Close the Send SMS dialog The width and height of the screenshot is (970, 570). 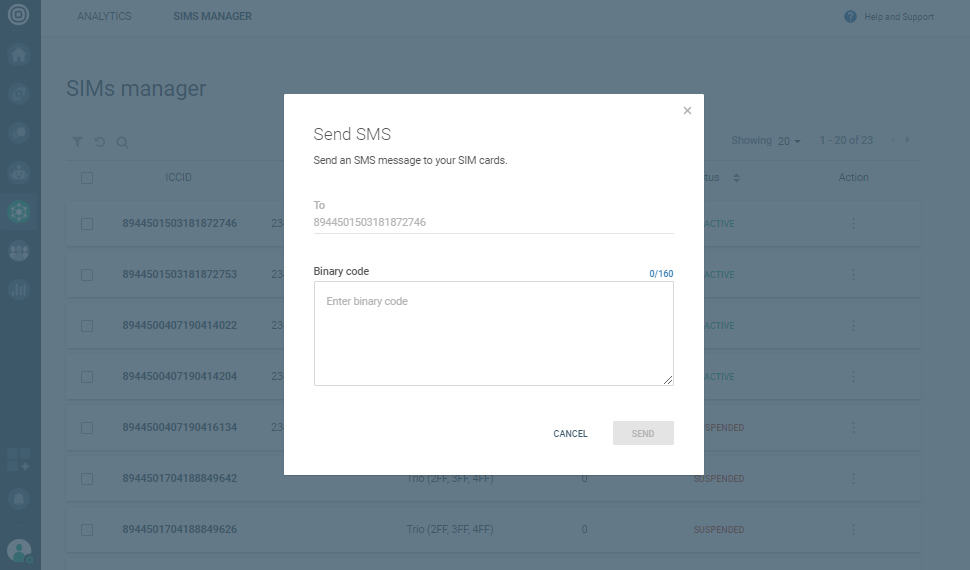click(x=687, y=111)
